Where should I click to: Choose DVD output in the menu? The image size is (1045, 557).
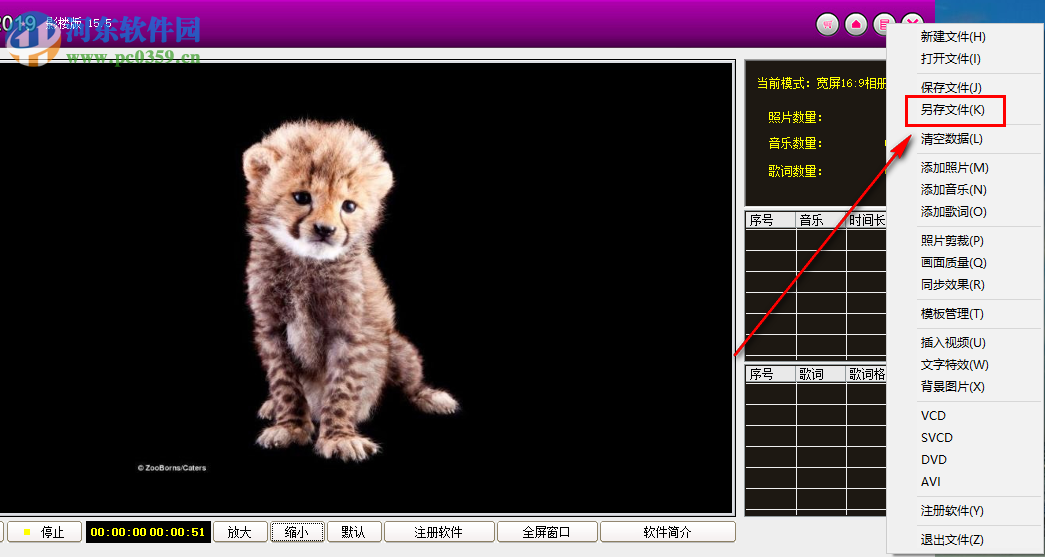click(934, 460)
